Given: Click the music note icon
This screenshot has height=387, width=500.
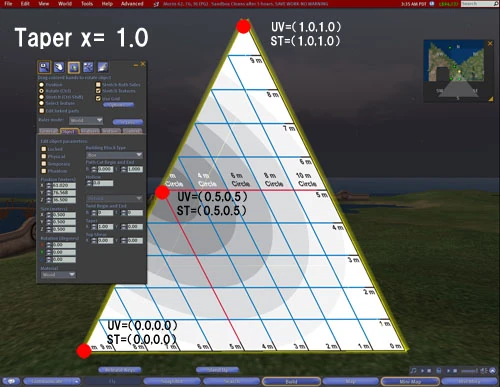Looking at the screenshot, I should pos(414,371).
